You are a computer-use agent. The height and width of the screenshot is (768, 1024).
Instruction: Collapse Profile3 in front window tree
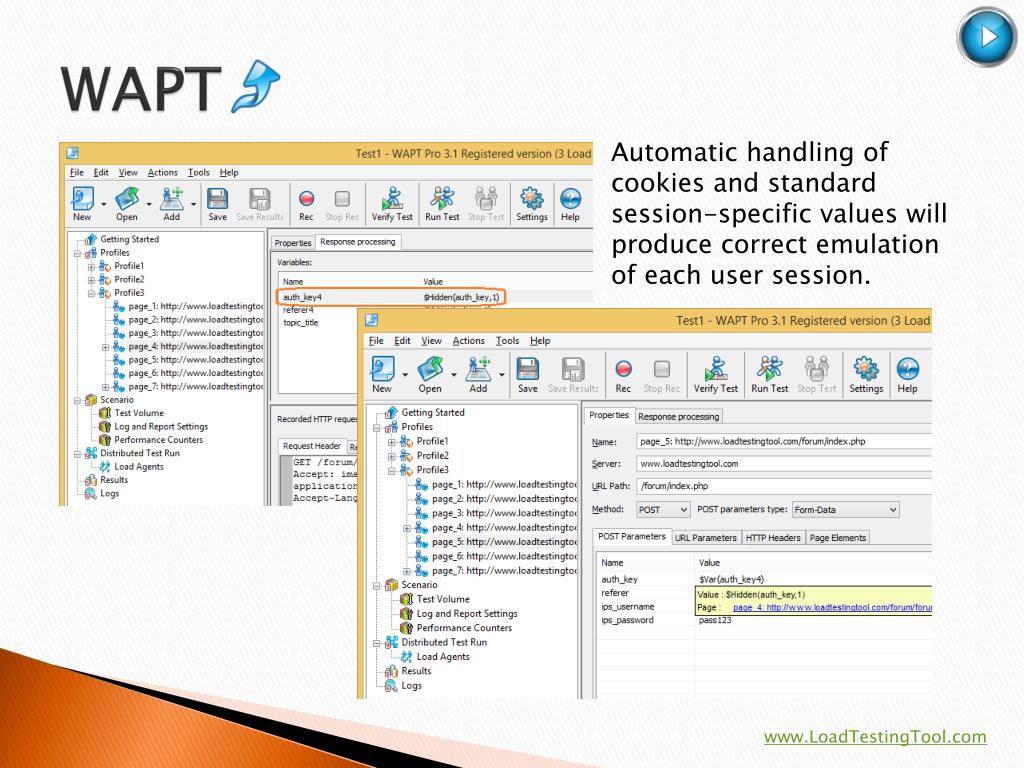[391, 470]
